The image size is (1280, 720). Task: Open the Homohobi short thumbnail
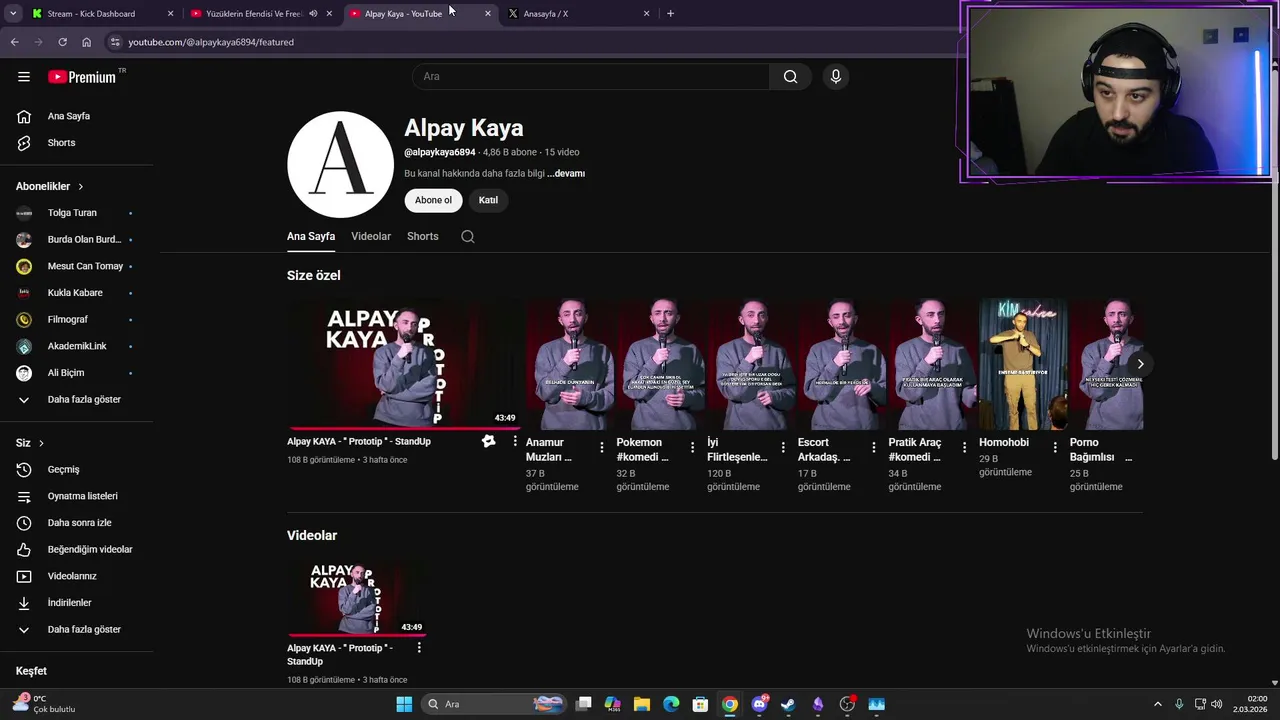[1024, 364]
